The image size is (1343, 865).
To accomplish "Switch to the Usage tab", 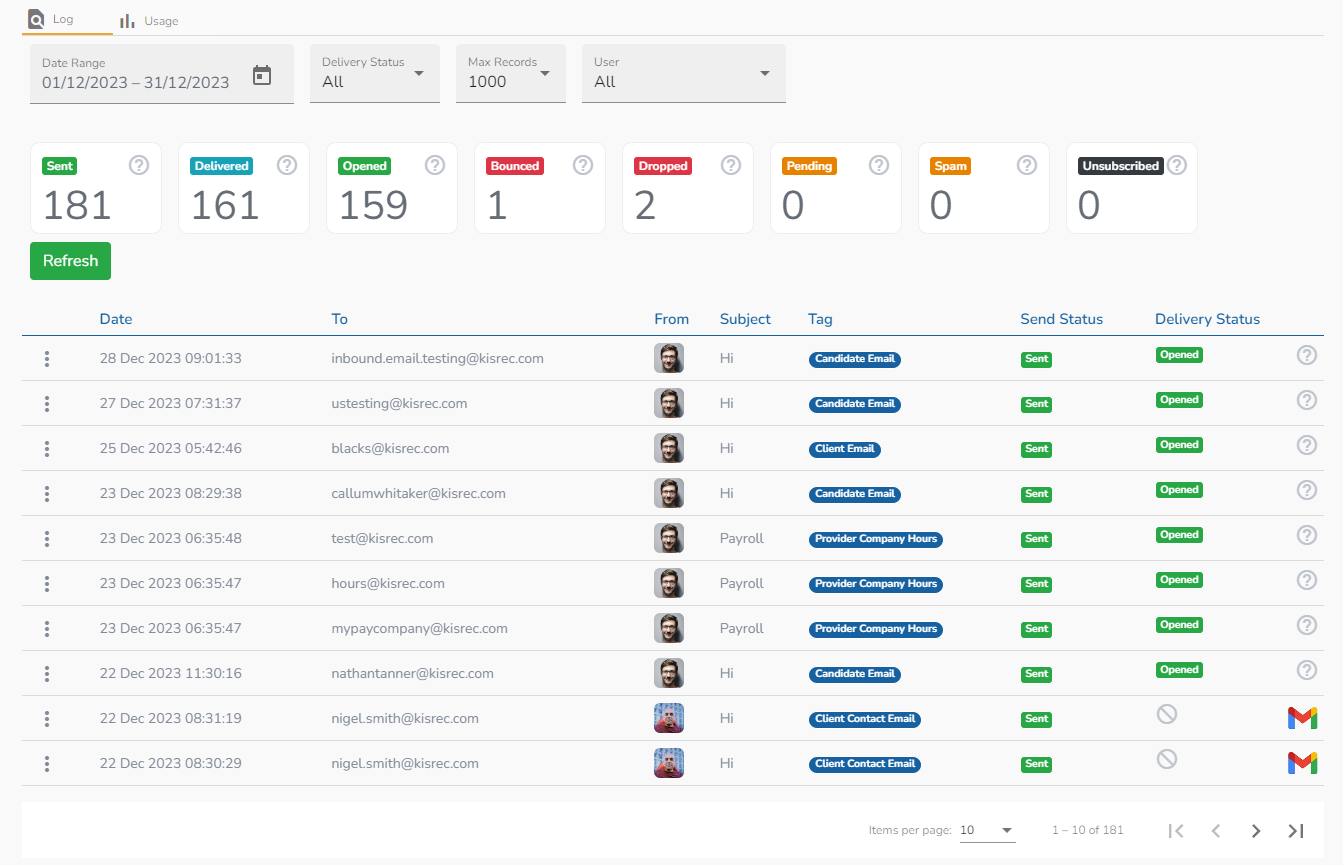I will 148,19.
